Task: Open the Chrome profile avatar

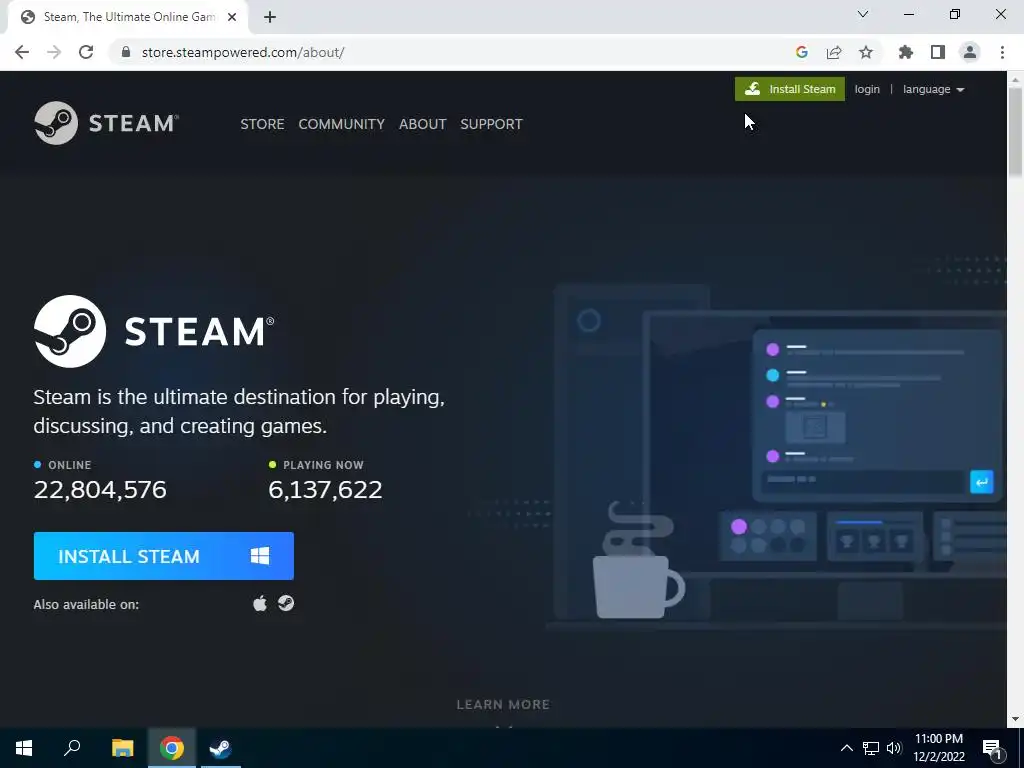Action: coord(970,52)
